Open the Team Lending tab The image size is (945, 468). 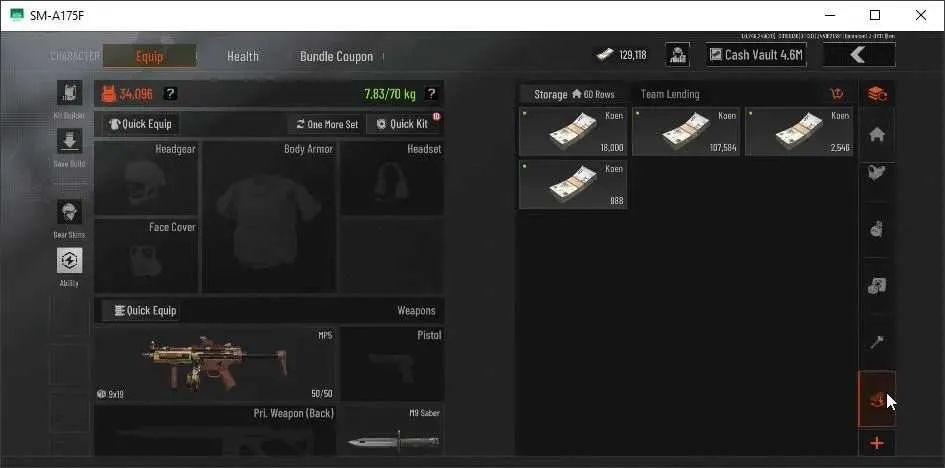click(x=670, y=95)
